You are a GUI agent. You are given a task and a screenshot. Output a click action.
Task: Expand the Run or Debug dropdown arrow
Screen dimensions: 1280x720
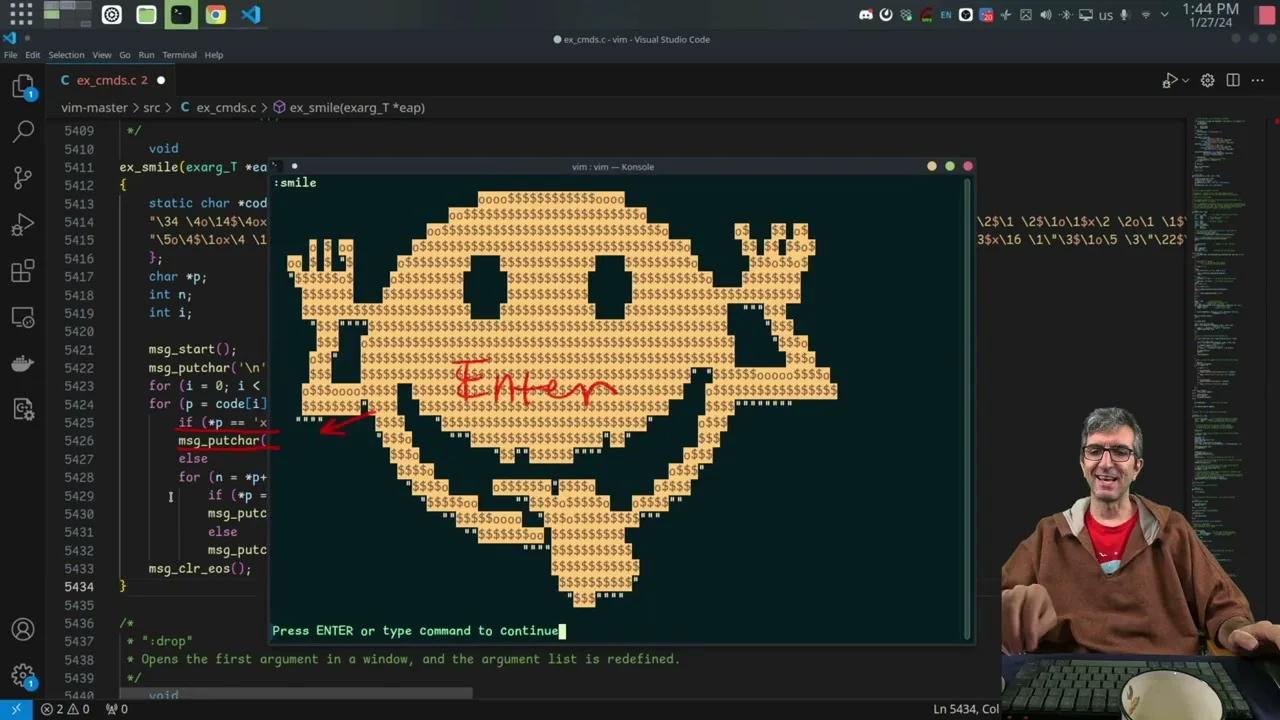click(x=1186, y=80)
